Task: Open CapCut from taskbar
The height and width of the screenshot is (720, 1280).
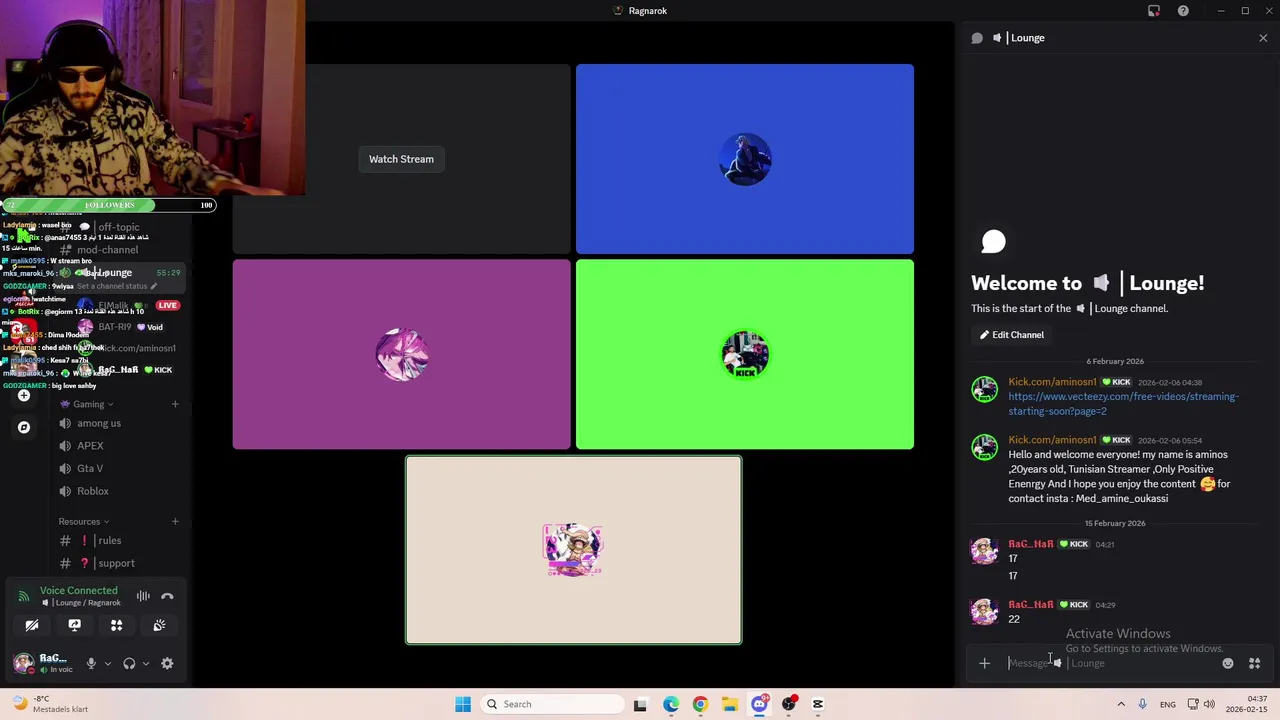Action: (818, 704)
